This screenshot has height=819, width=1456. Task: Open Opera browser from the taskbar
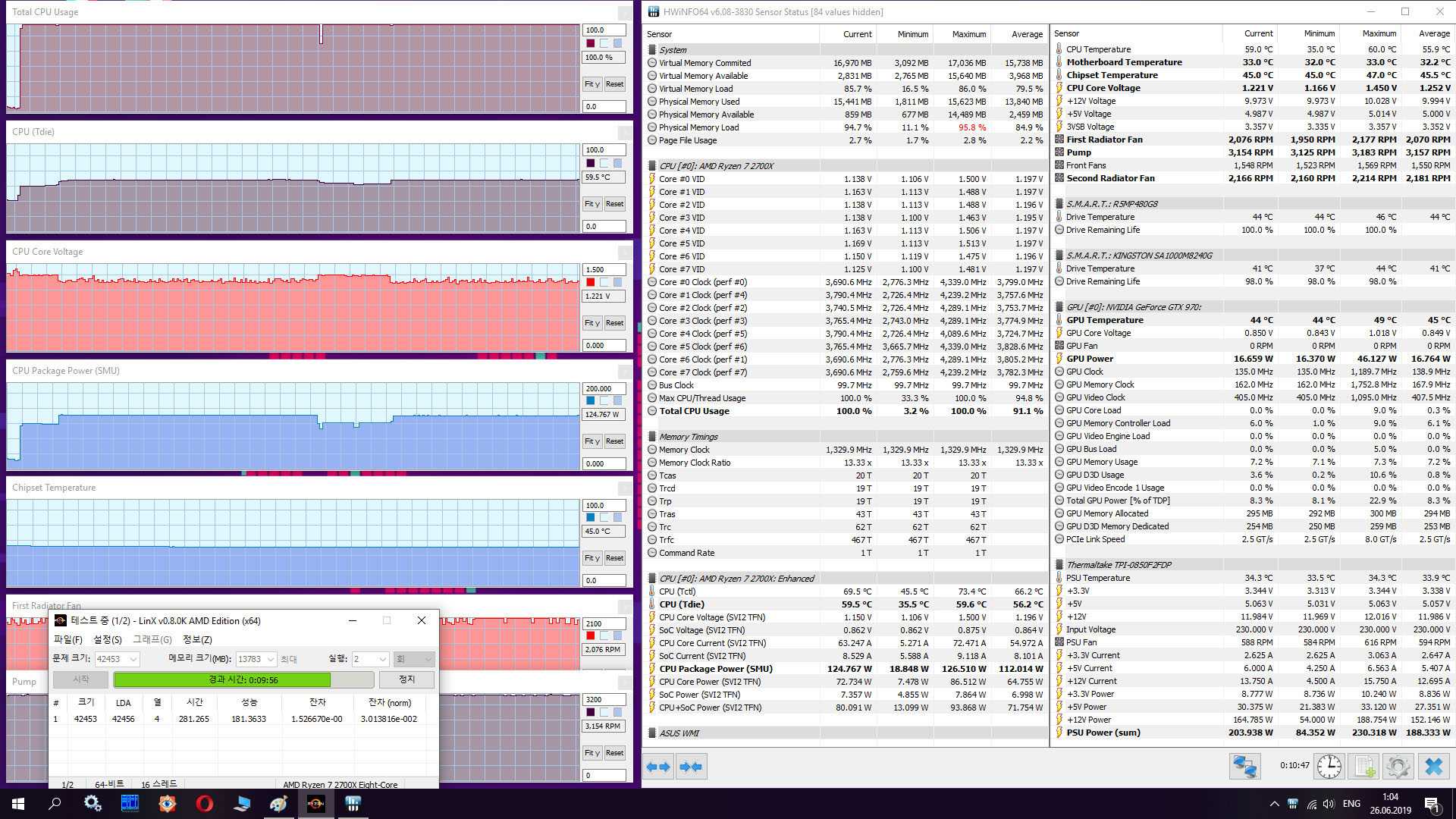pos(204,803)
